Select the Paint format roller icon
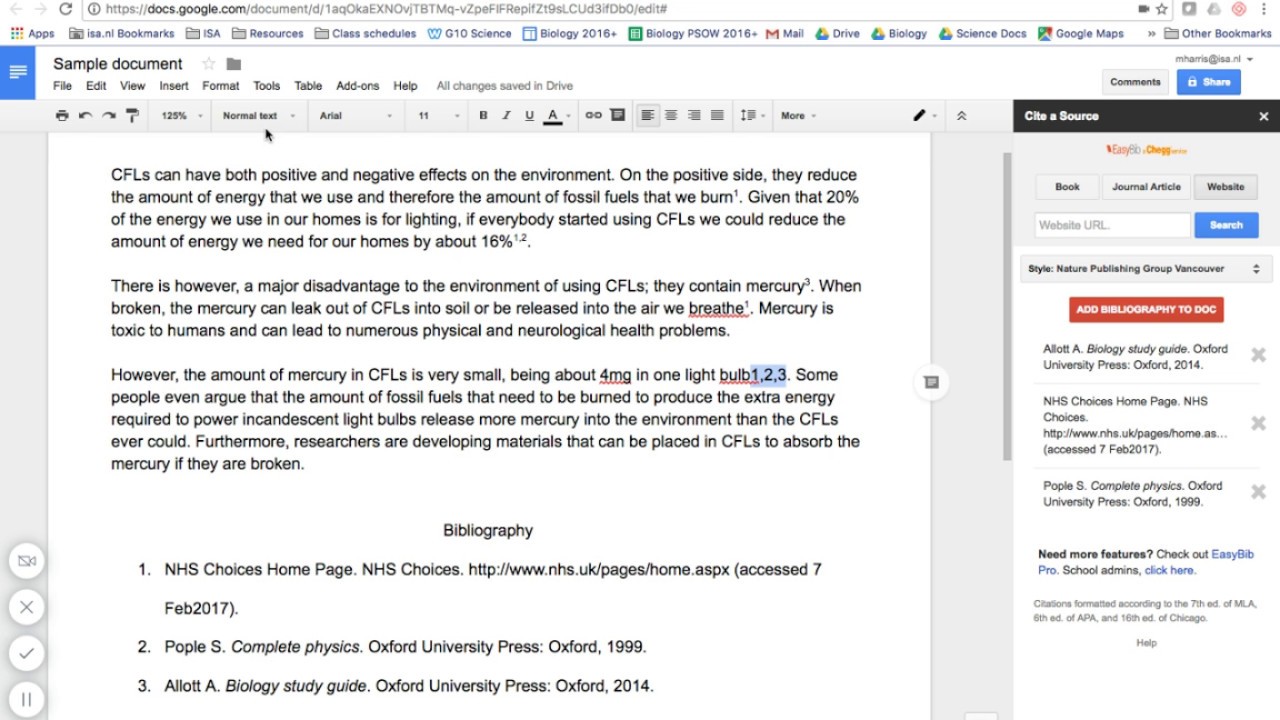The image size is (1280, 720). pos(132,116)
